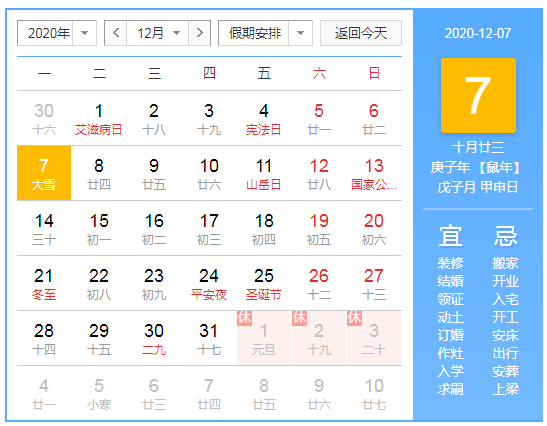547x426 pixels.
Task: Click the 休 badge on January 1
Action: 244,318
